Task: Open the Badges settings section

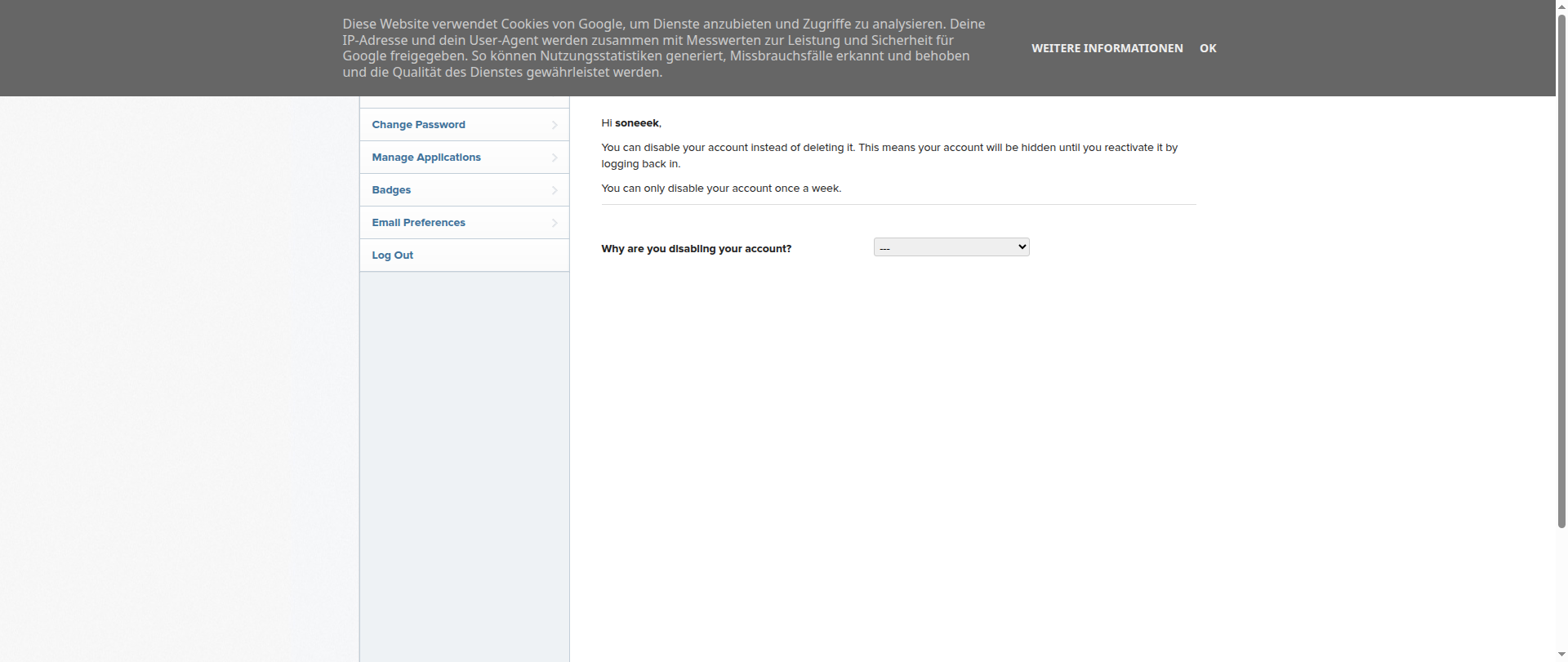Action: 391,190
